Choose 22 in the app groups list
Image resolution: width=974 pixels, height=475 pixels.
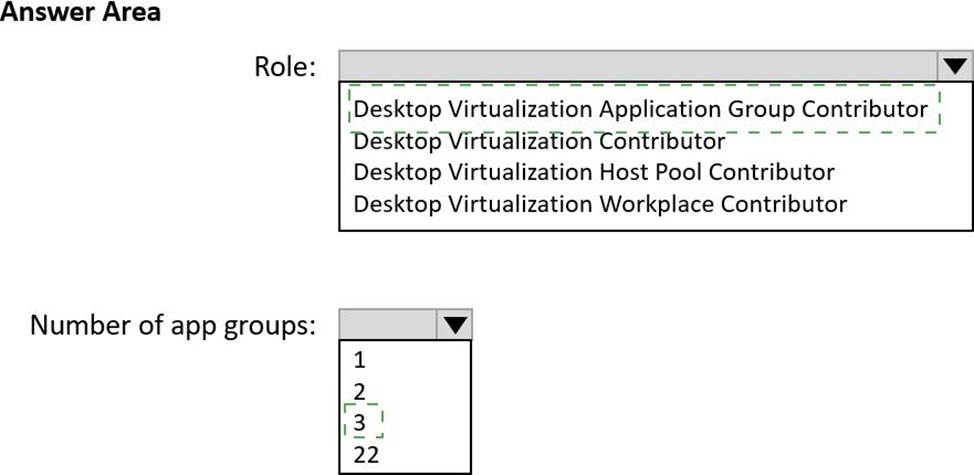pos(366,455)
